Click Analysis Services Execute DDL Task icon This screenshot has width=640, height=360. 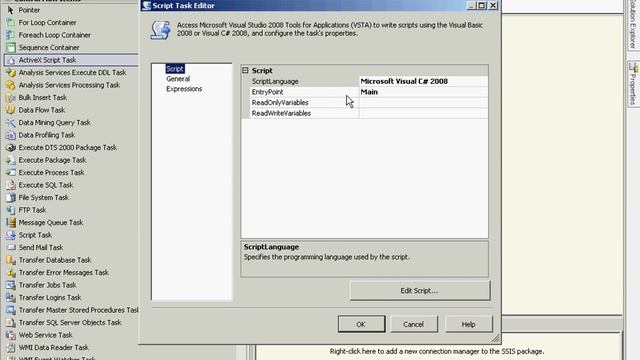coord(11,73)
